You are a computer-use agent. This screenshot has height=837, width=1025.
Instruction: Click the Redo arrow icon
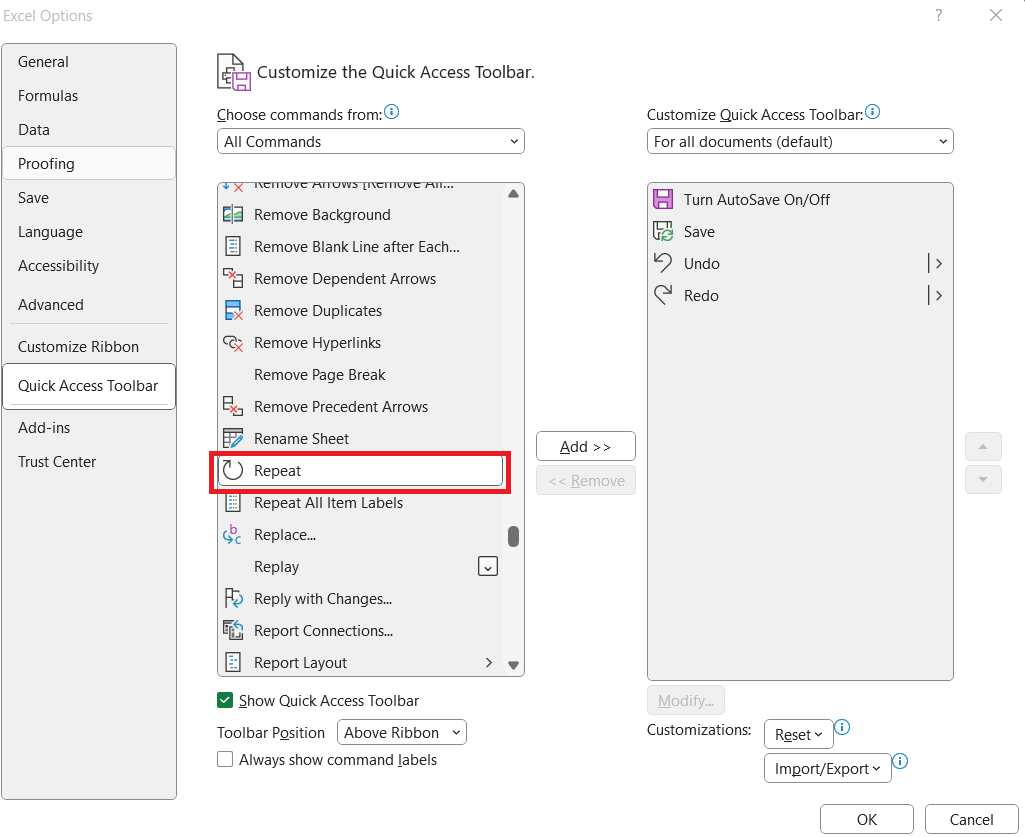pos(663,295)
